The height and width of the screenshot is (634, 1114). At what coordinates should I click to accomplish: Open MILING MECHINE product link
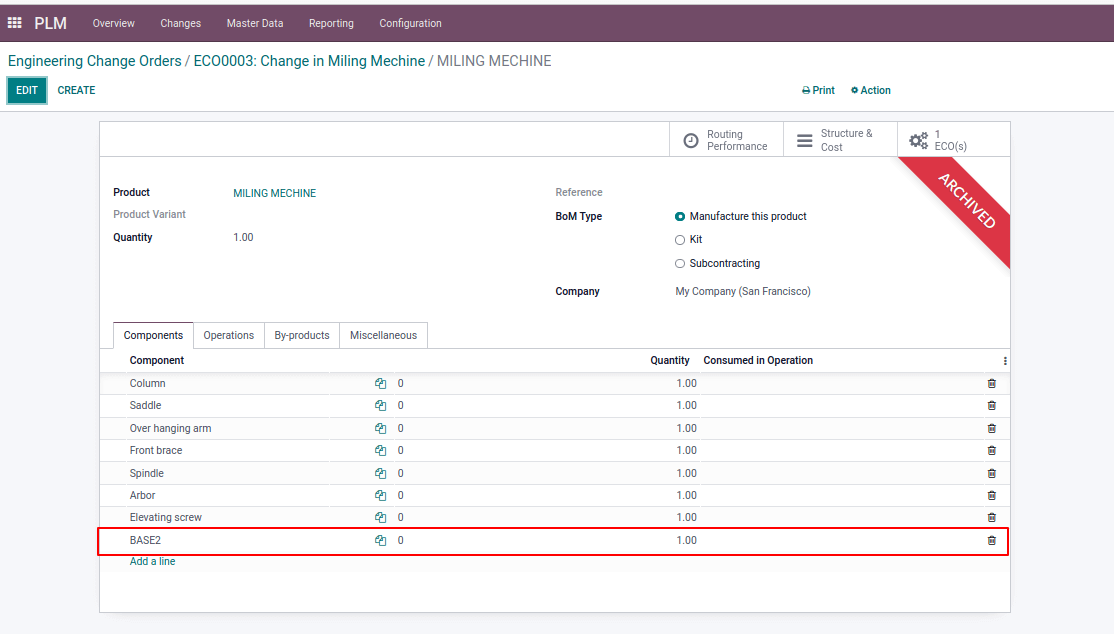pos(275,193)
